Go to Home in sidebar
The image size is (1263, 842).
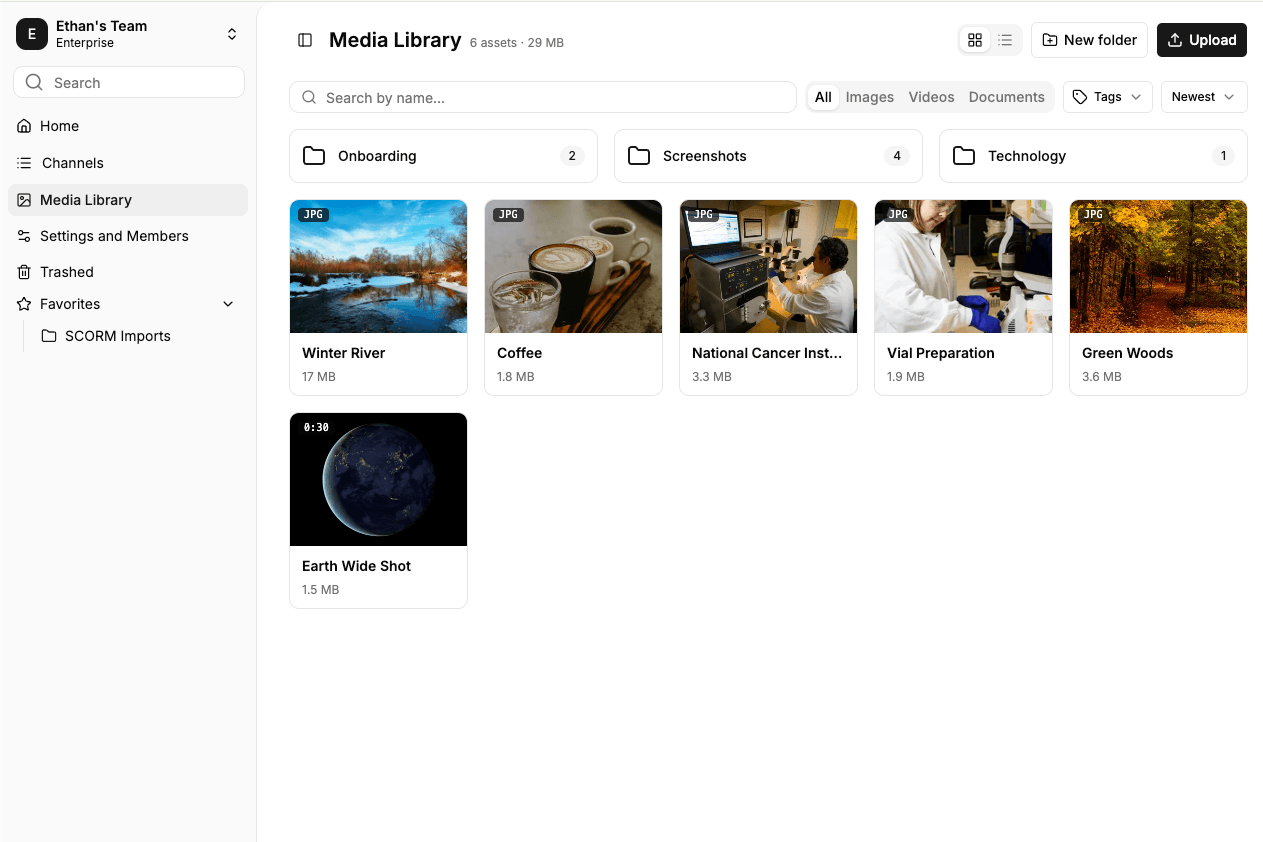128,126
